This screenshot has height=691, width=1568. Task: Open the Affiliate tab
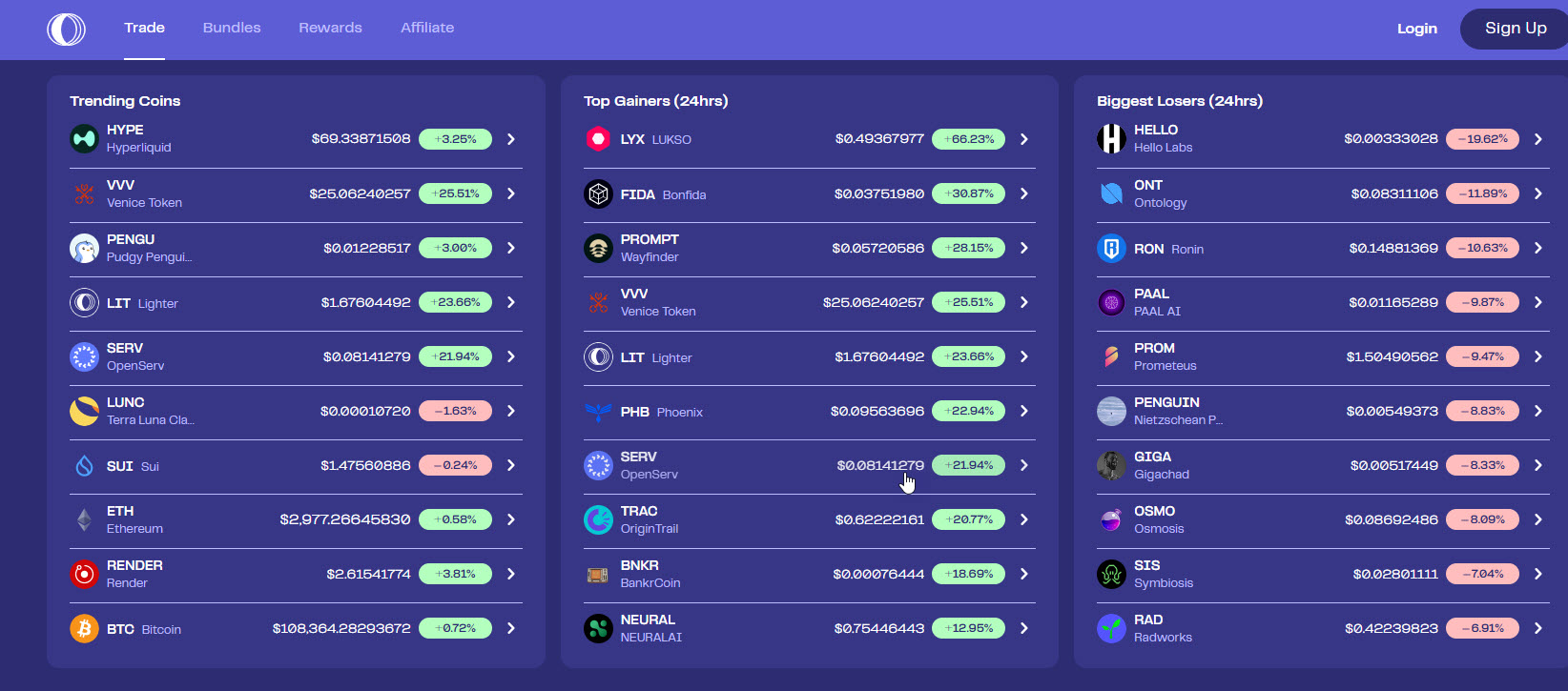427,28
